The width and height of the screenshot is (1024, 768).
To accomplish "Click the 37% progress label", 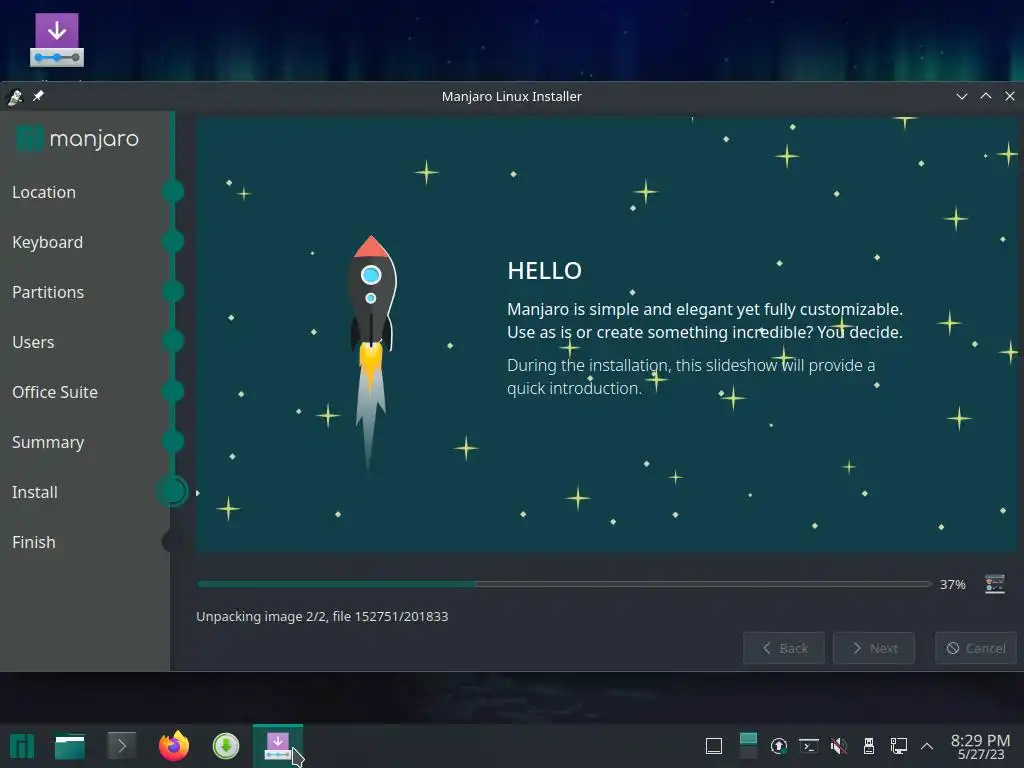I will tap(952, 584).
